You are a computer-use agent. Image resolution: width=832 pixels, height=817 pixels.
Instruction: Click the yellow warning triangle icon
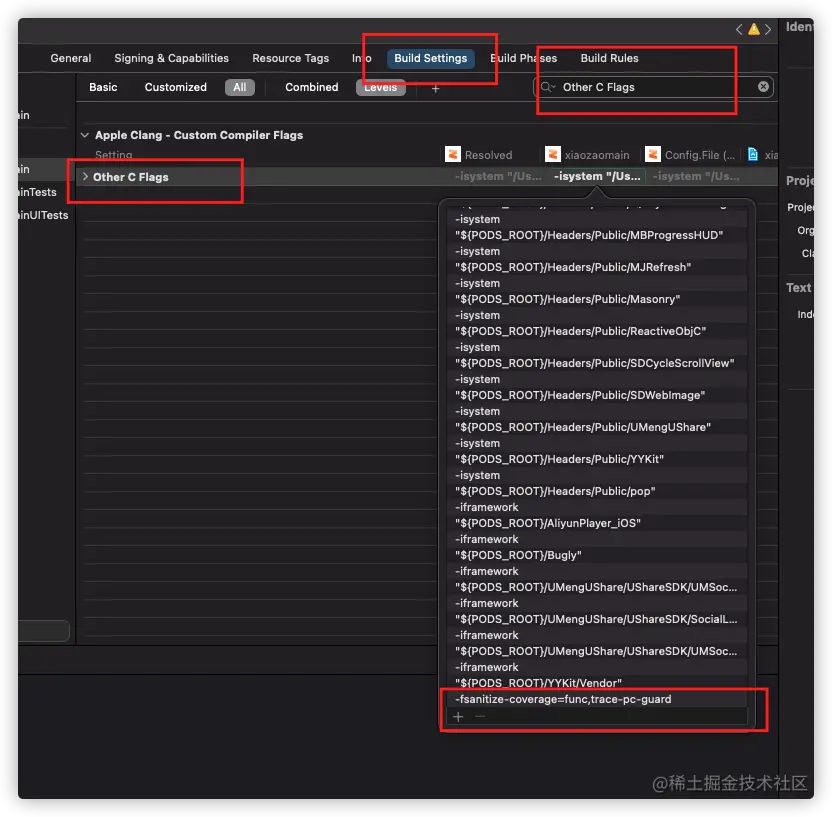(753, 29)
